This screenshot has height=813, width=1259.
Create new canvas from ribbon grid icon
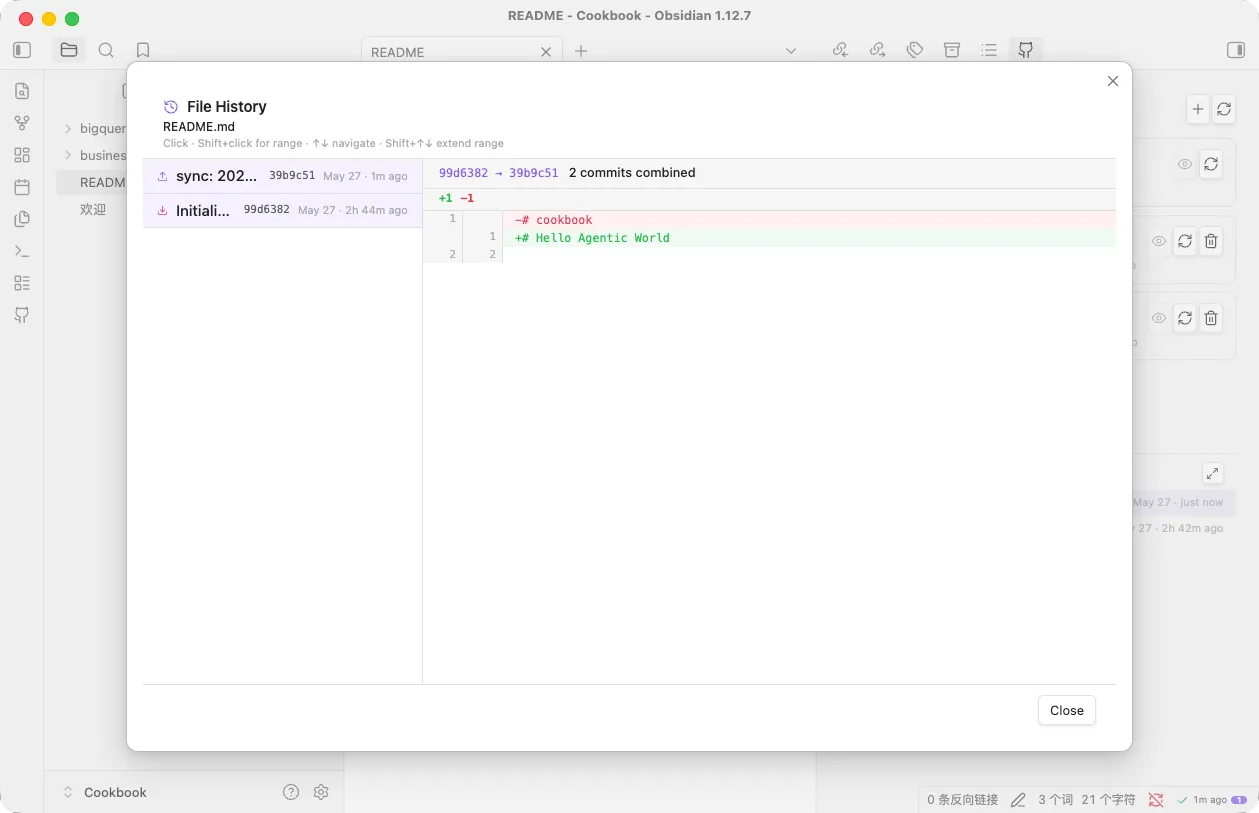coord(22,155)
